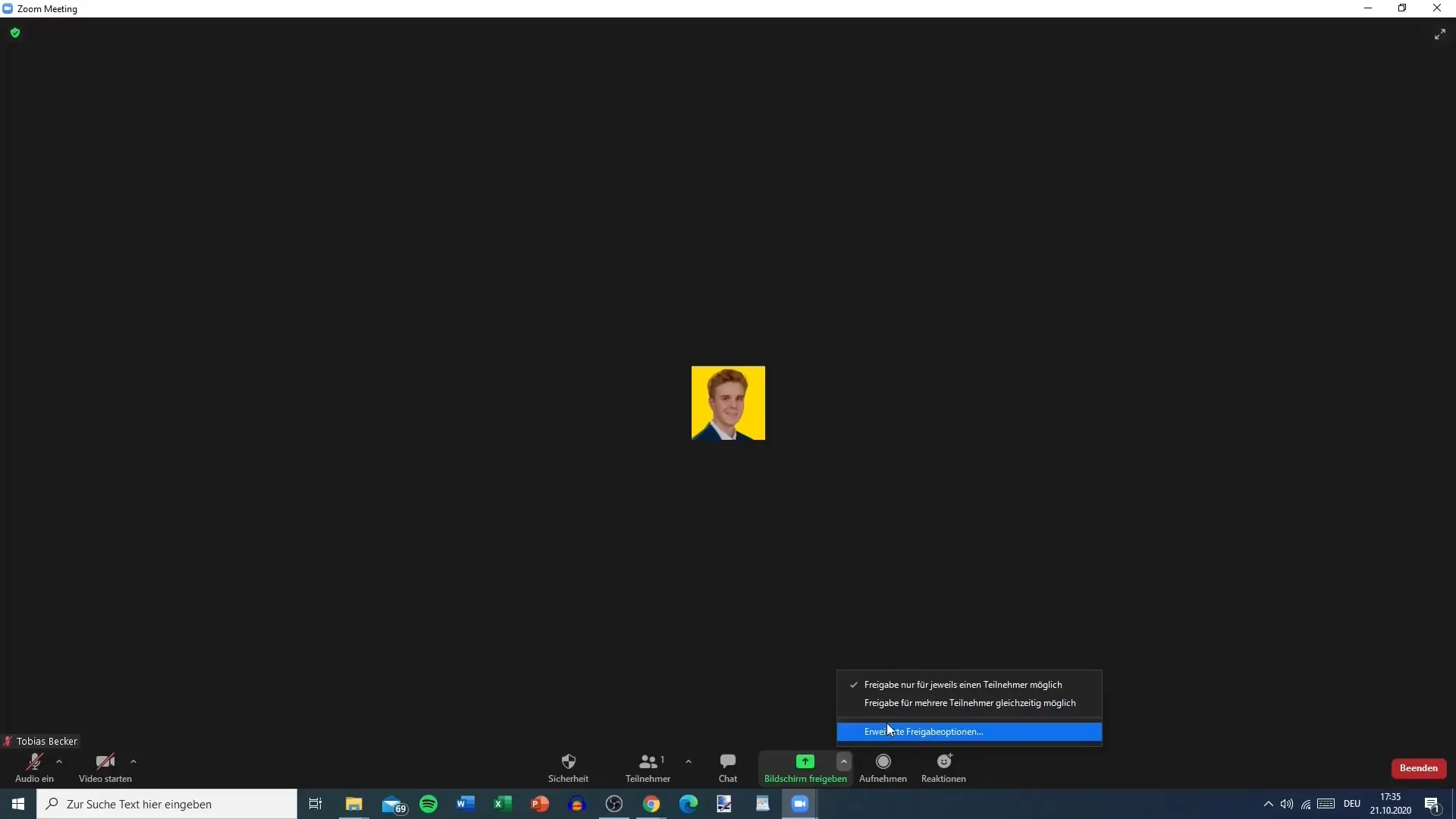Open Word from the taskbar
Viewport: 1456px width, 819px height.
[x=466, y=804]
